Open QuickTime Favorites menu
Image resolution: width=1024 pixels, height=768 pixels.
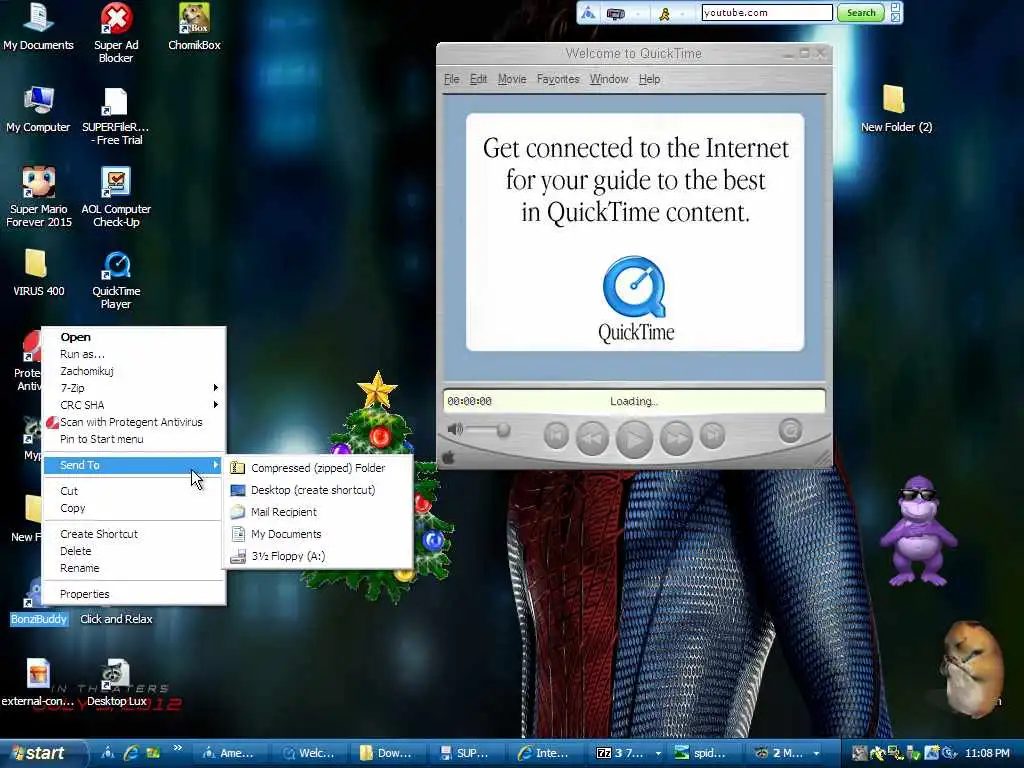[558, 79]
